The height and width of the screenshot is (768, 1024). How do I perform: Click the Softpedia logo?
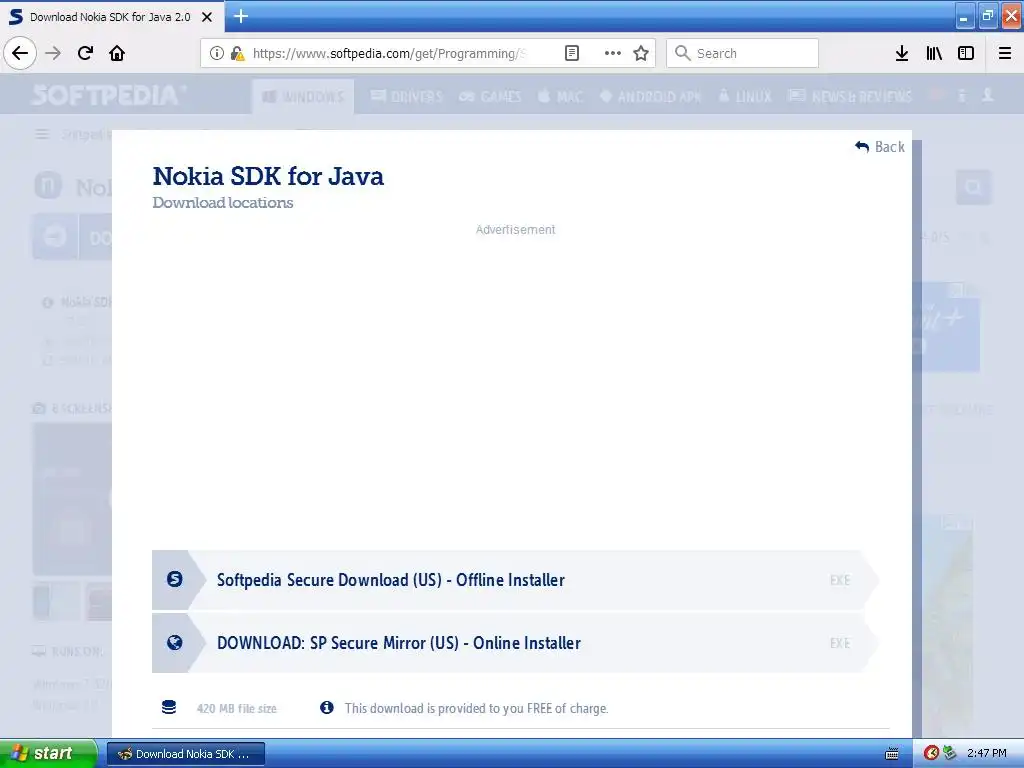(x=108, y=95)
